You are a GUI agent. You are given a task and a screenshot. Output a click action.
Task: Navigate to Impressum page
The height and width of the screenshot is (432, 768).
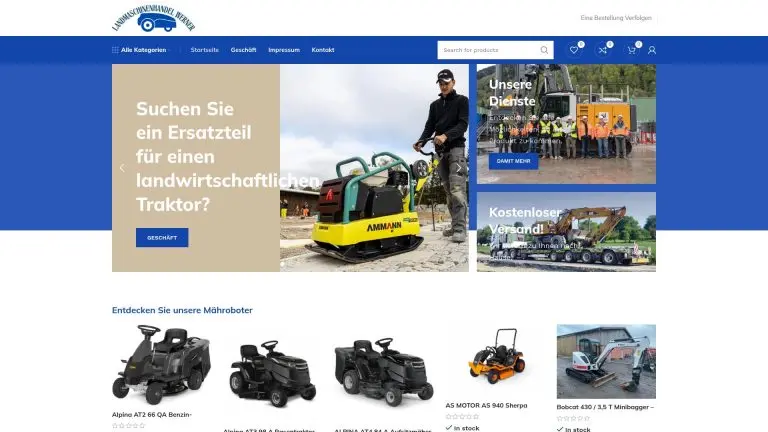283,50
